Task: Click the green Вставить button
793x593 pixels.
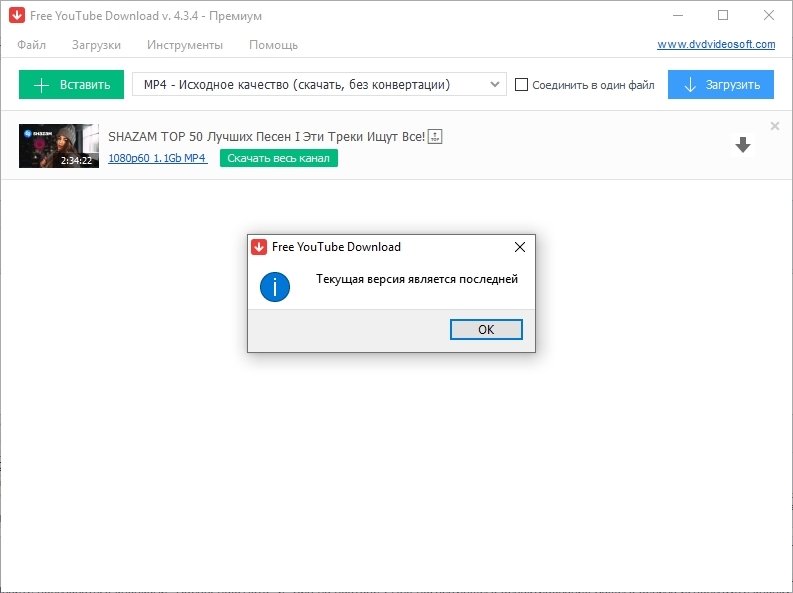Action: pyautogui.click(x=71, y=85)
